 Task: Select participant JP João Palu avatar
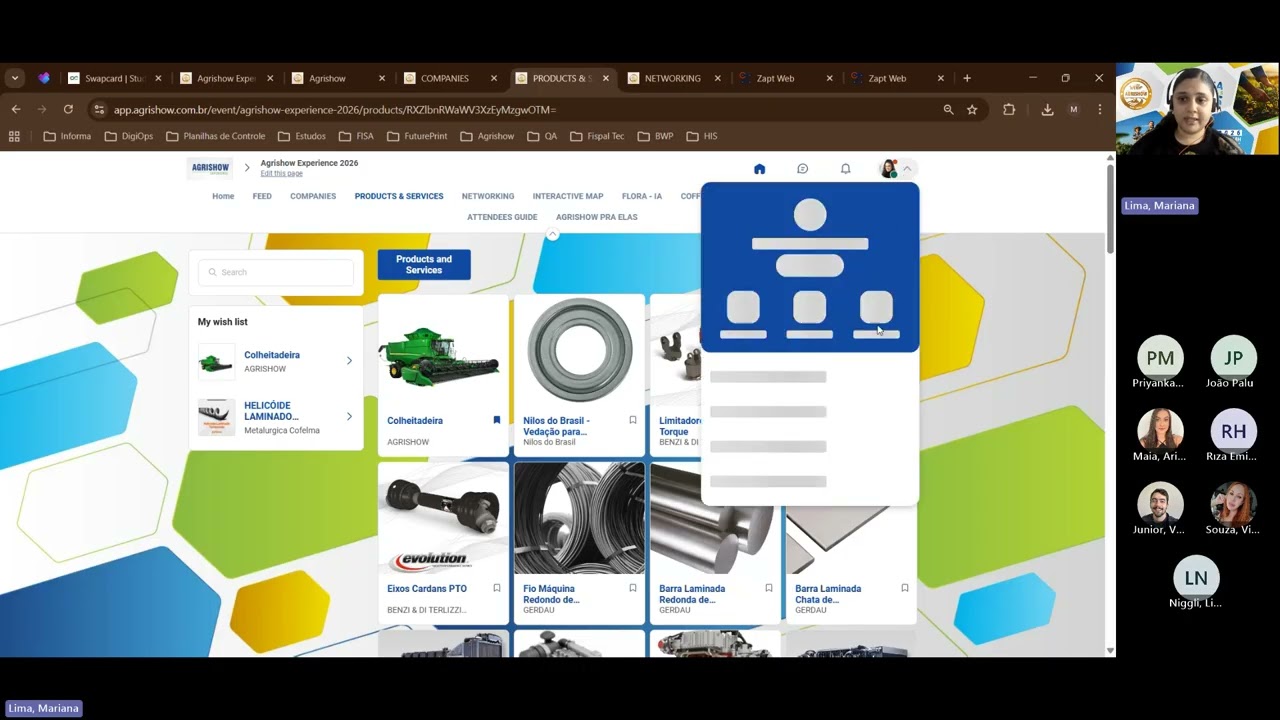click(1233, 357)
